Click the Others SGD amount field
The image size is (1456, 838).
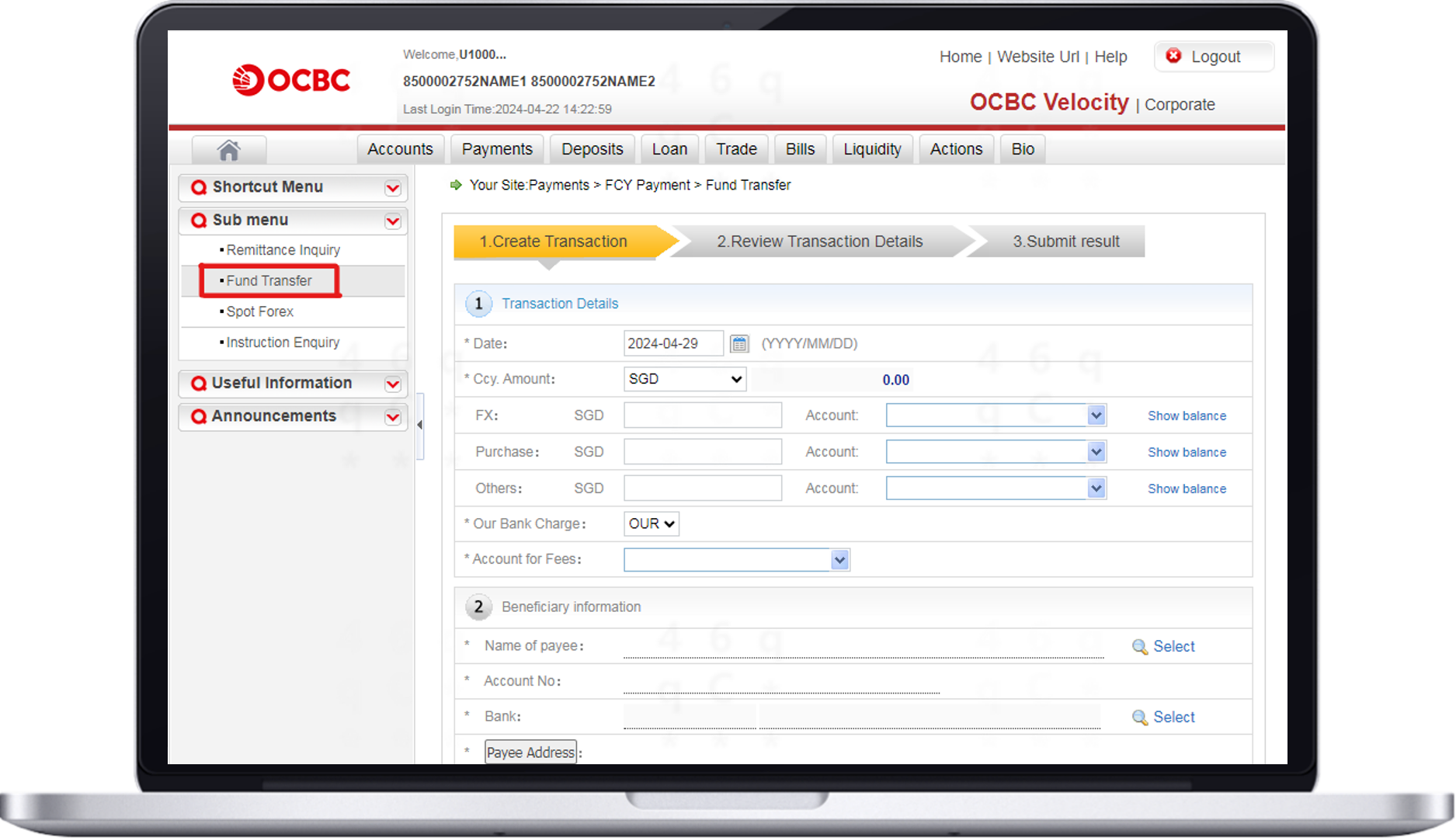click(703, 489)
